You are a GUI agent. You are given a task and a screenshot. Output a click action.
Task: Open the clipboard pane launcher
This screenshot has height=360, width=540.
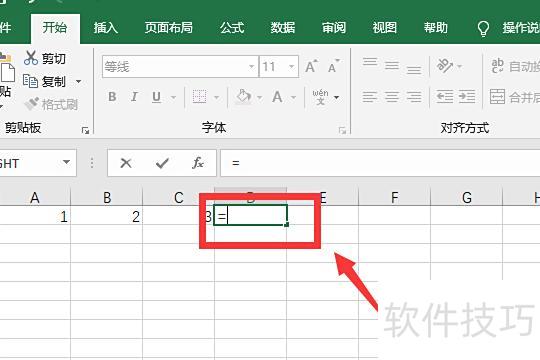click(85, 130)
